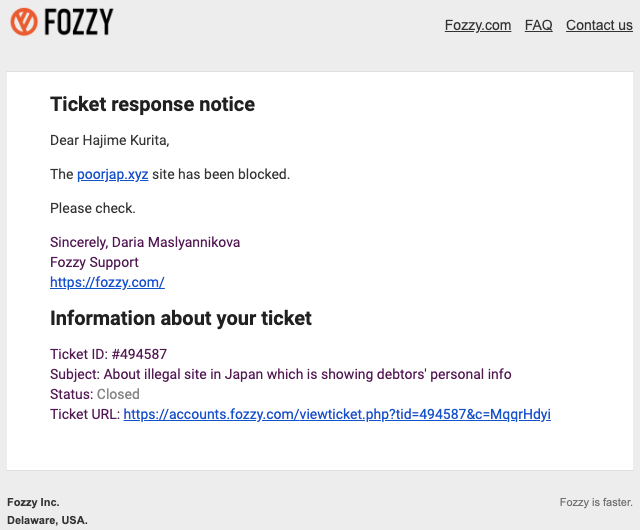Open the Fozzy.com header link
Screen dimensions: 640x530
point(478,25)
